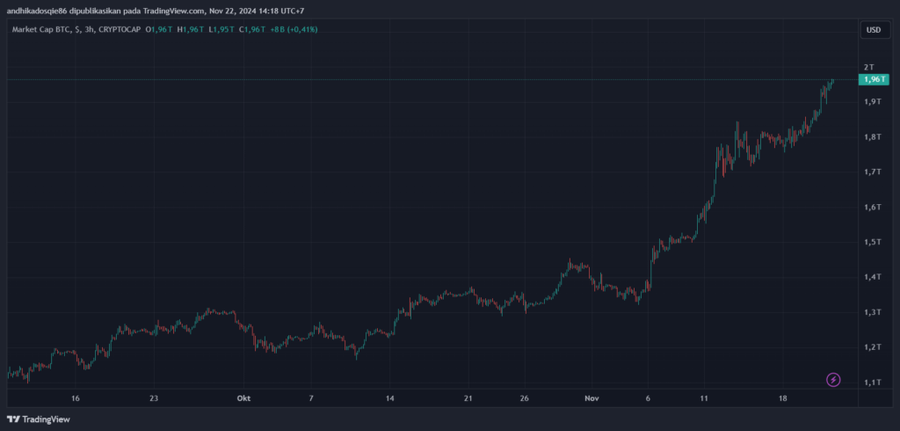Viewport: 900px width, 431px height.
Task: Click the Okt month label on time axis
Action: click(x=243, y=398)
